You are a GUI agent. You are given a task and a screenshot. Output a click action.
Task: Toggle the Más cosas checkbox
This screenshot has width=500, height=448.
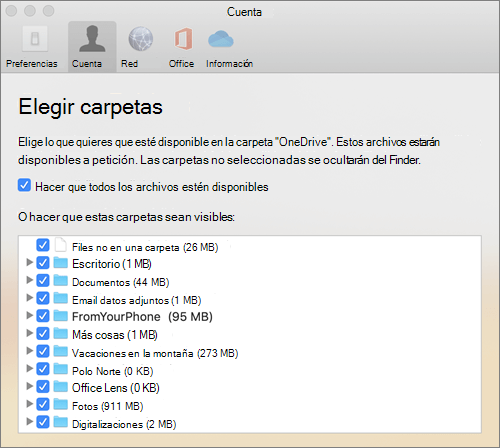point(43,333)
